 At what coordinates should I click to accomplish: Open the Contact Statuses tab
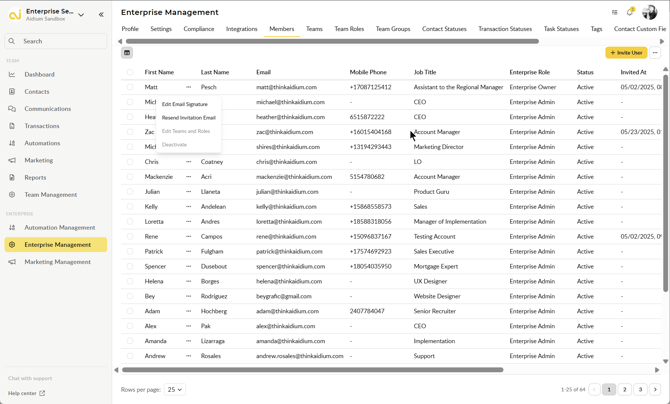coord(444,29)
